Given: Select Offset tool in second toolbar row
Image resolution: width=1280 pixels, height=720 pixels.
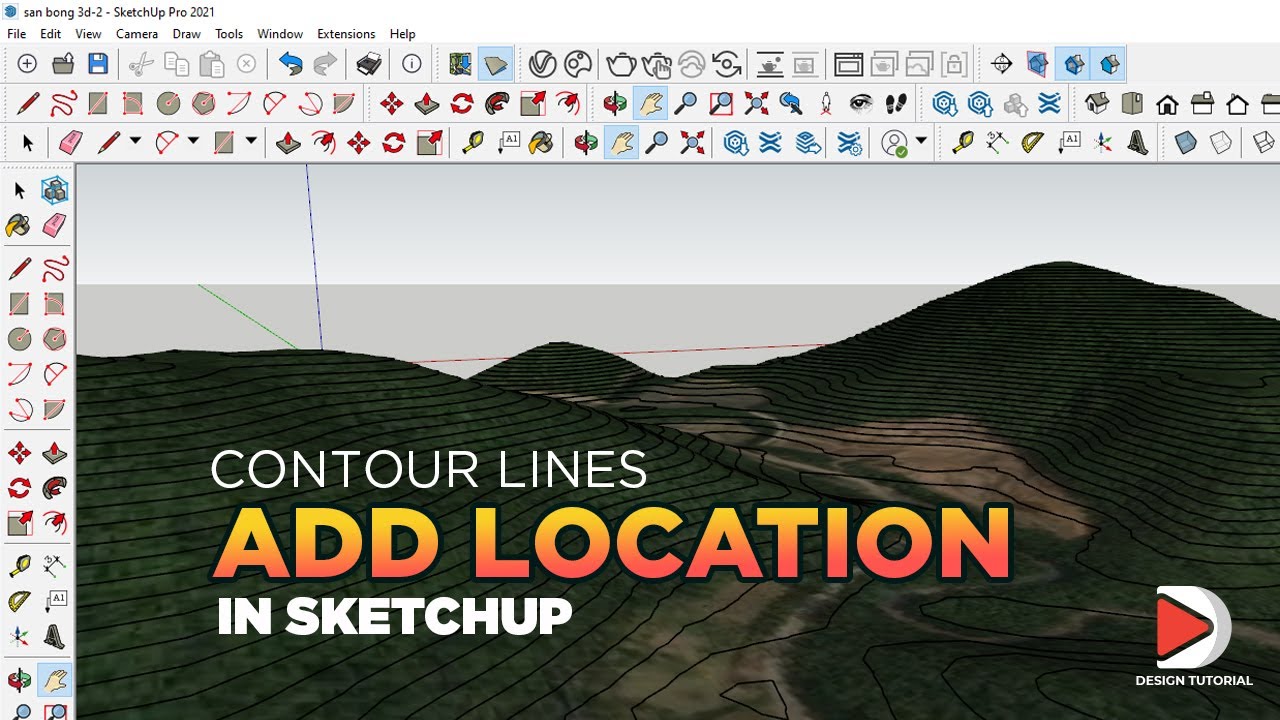Looking at the screenshot, I should click(568, 103).
